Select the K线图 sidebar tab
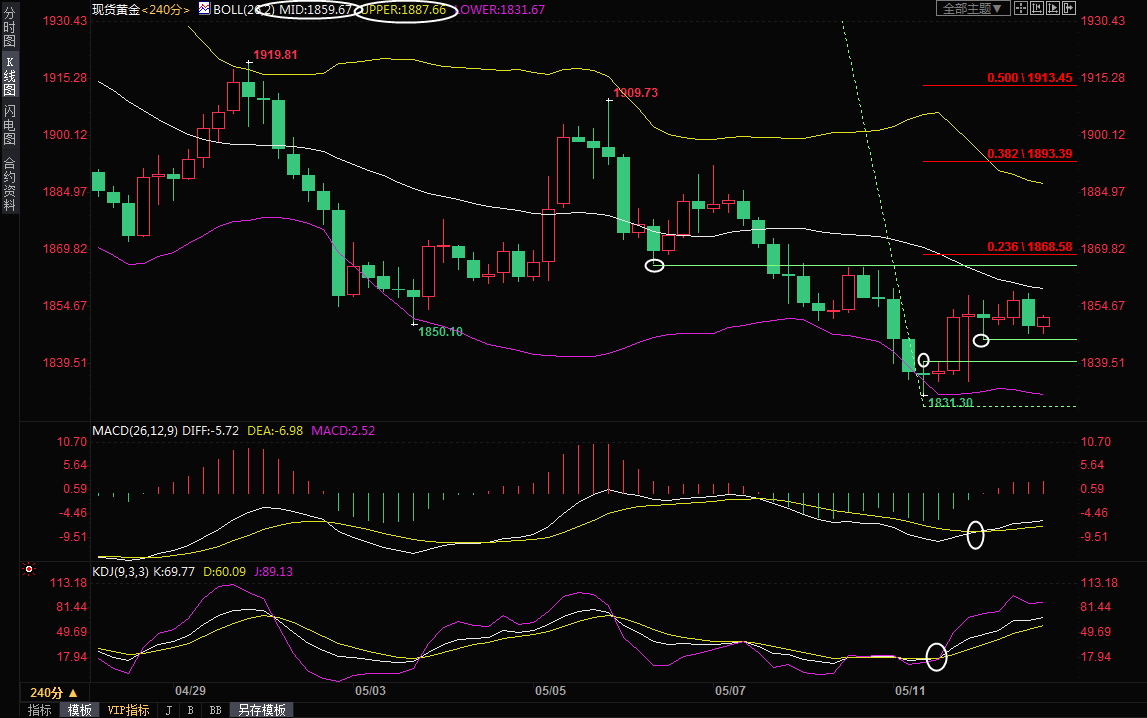This screenshot has height=718, width=1147. pyautogui.click(x=9, y=76)
